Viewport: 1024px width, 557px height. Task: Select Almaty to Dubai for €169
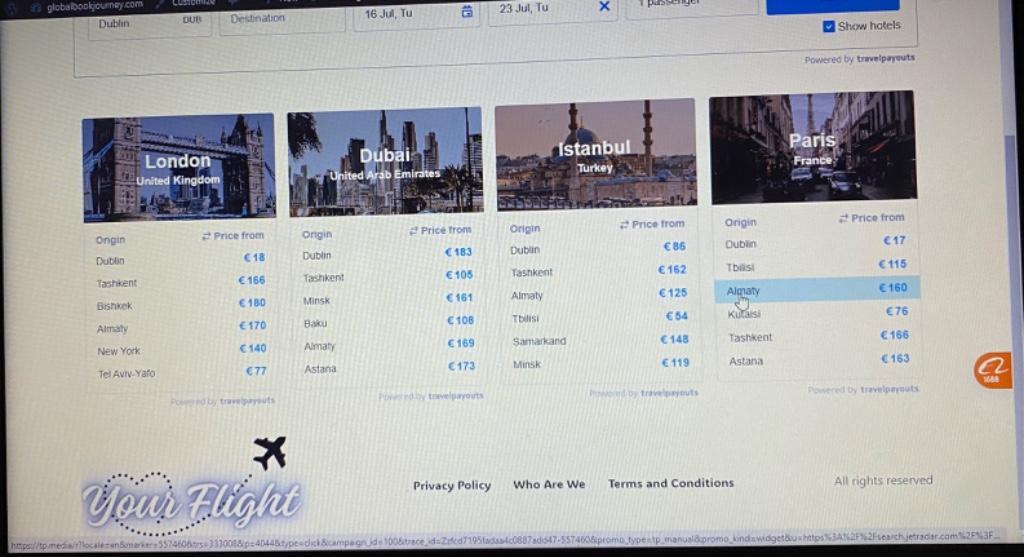pyautogui.click(x=389, y=345)
